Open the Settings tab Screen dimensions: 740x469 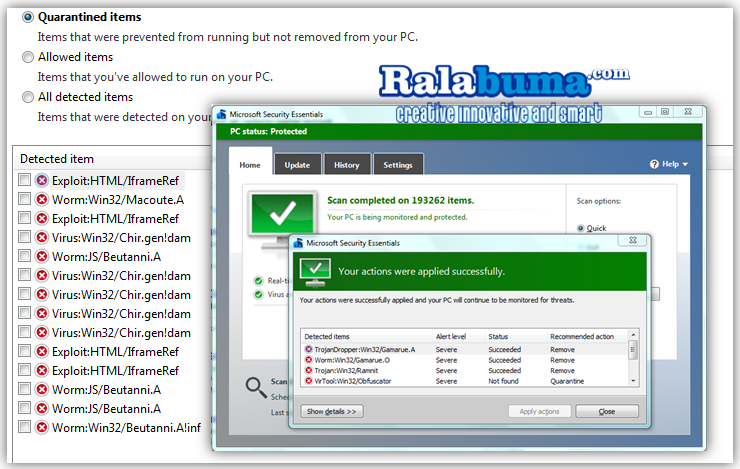[398, 165]
